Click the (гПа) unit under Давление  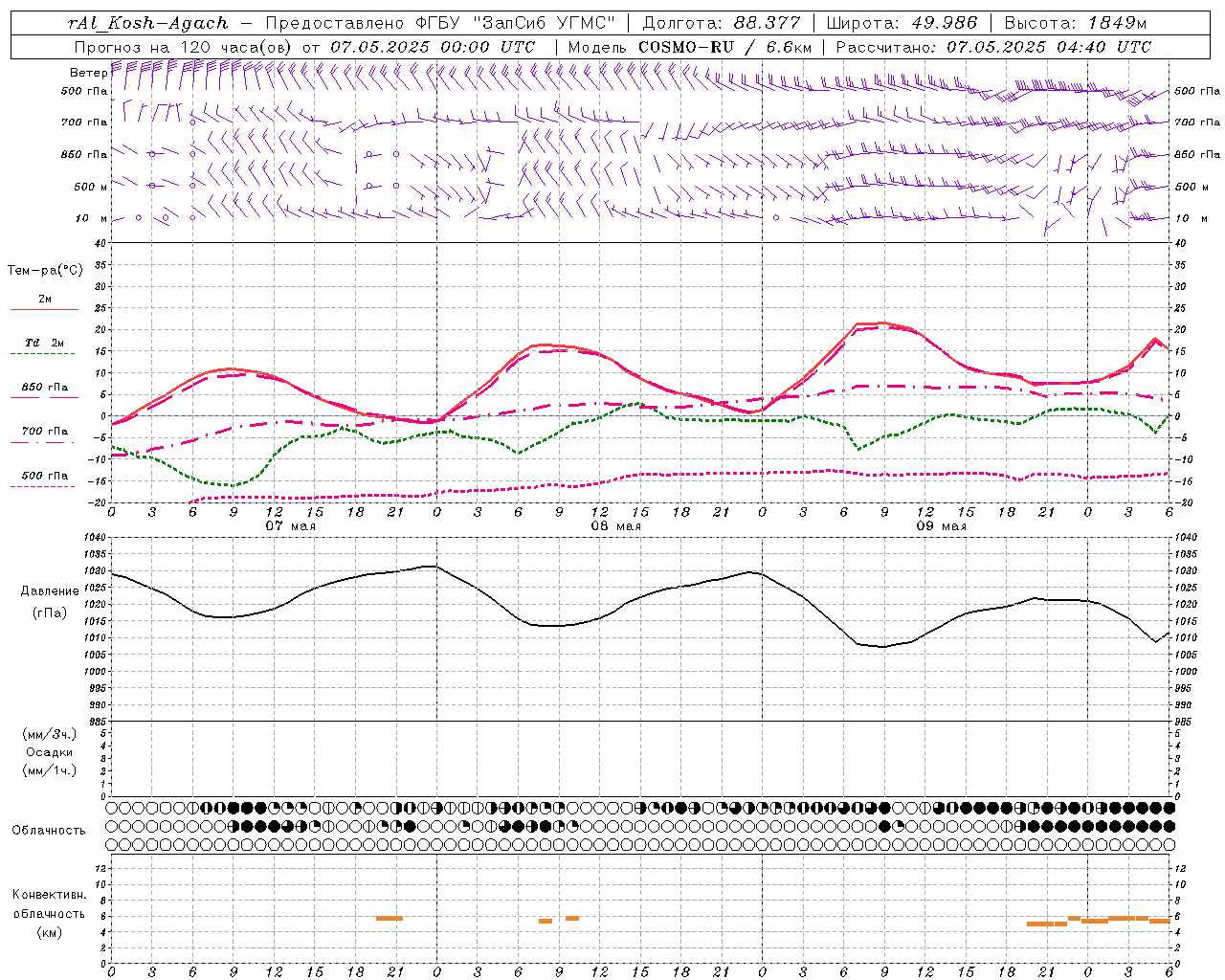50,613
